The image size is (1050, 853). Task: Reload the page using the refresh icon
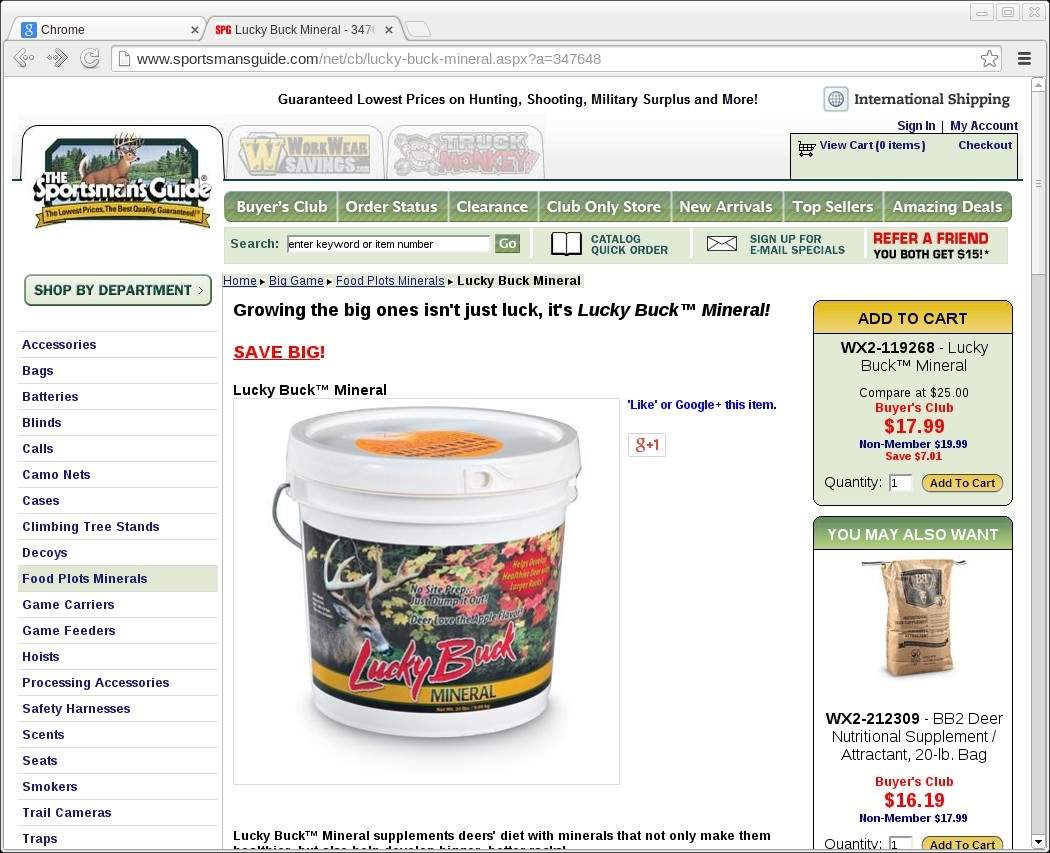click(x=90, y=59)
